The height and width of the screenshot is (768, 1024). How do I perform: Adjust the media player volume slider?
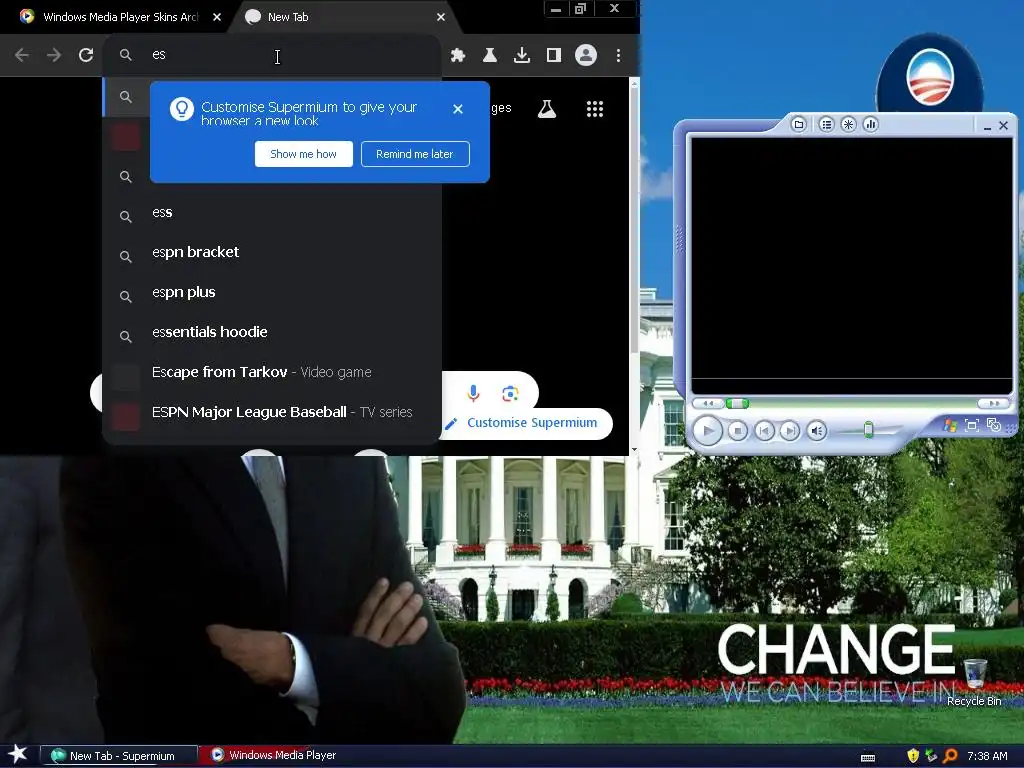click(x=868, y=430)
